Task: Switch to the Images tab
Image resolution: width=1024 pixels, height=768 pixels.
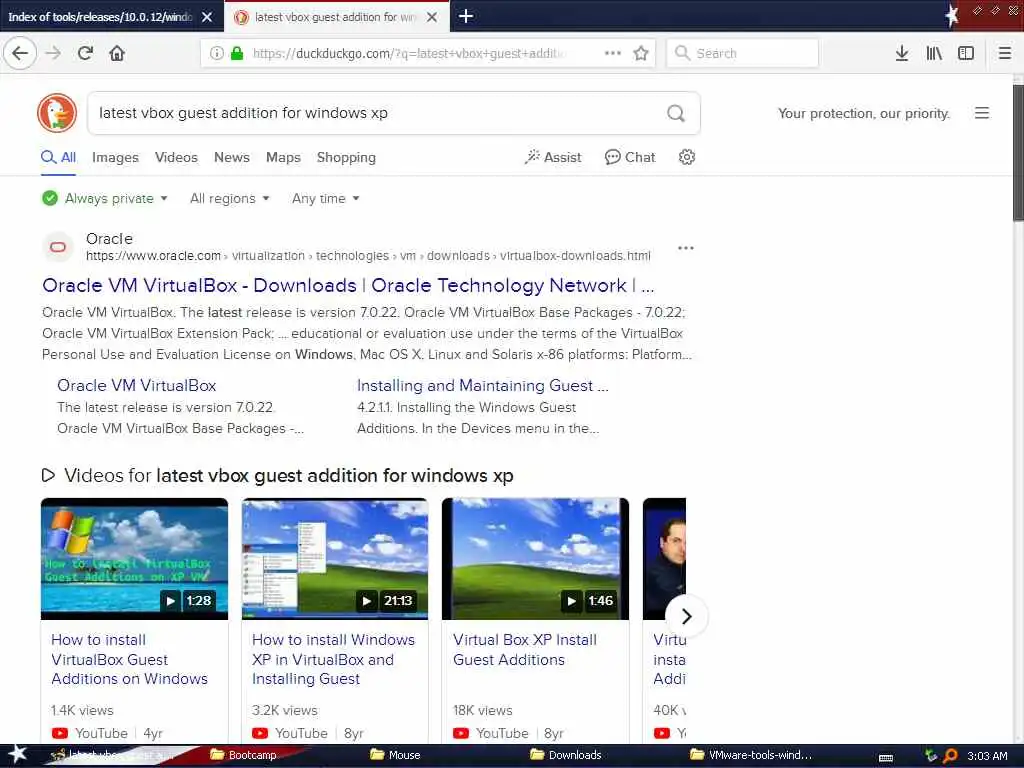Action: (x=115, y=157)
